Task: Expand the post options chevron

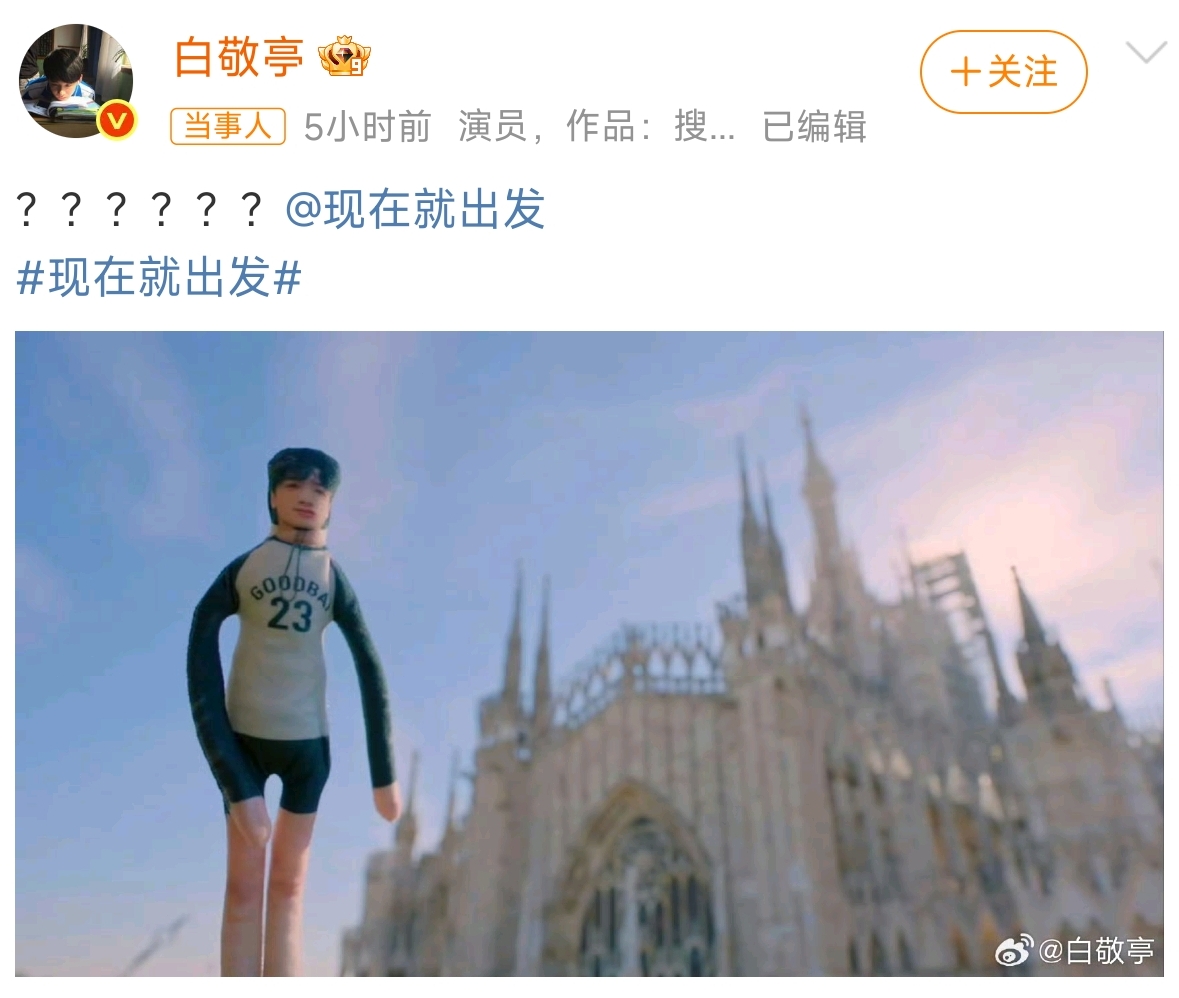Action: pyautogui.click(x=1146, y=53)
